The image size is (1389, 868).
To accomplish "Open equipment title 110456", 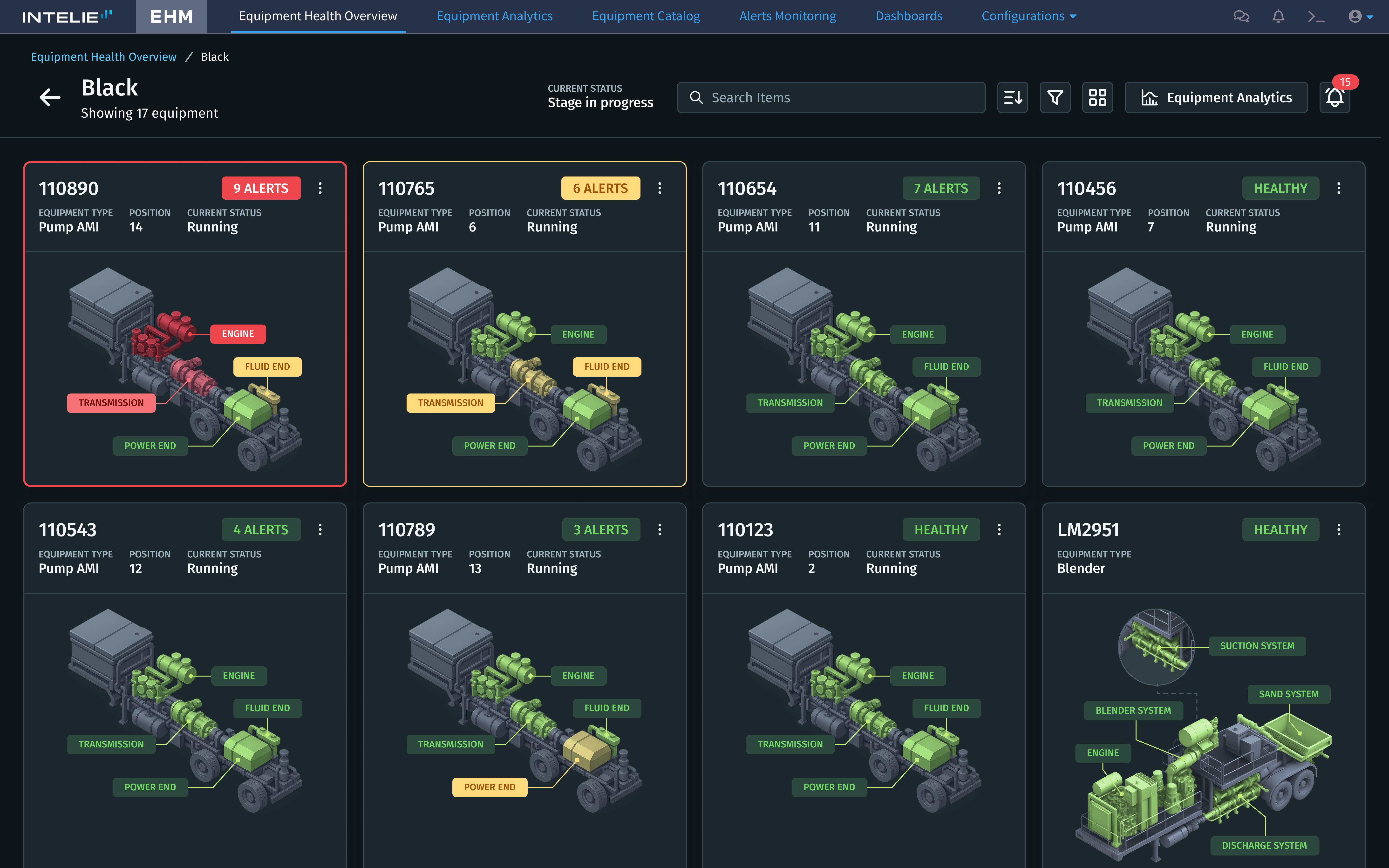I will tap(1087, 188).
